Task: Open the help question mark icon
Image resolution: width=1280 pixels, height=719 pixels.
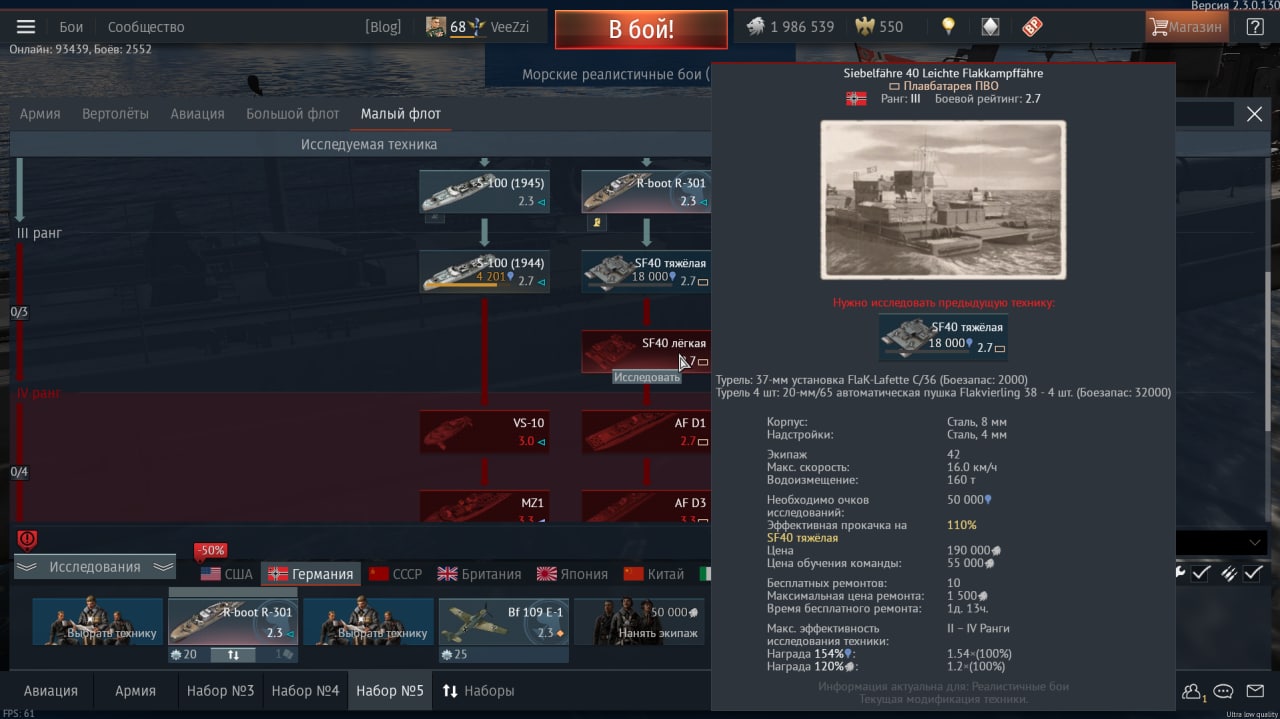Action: pos(1255,27)
